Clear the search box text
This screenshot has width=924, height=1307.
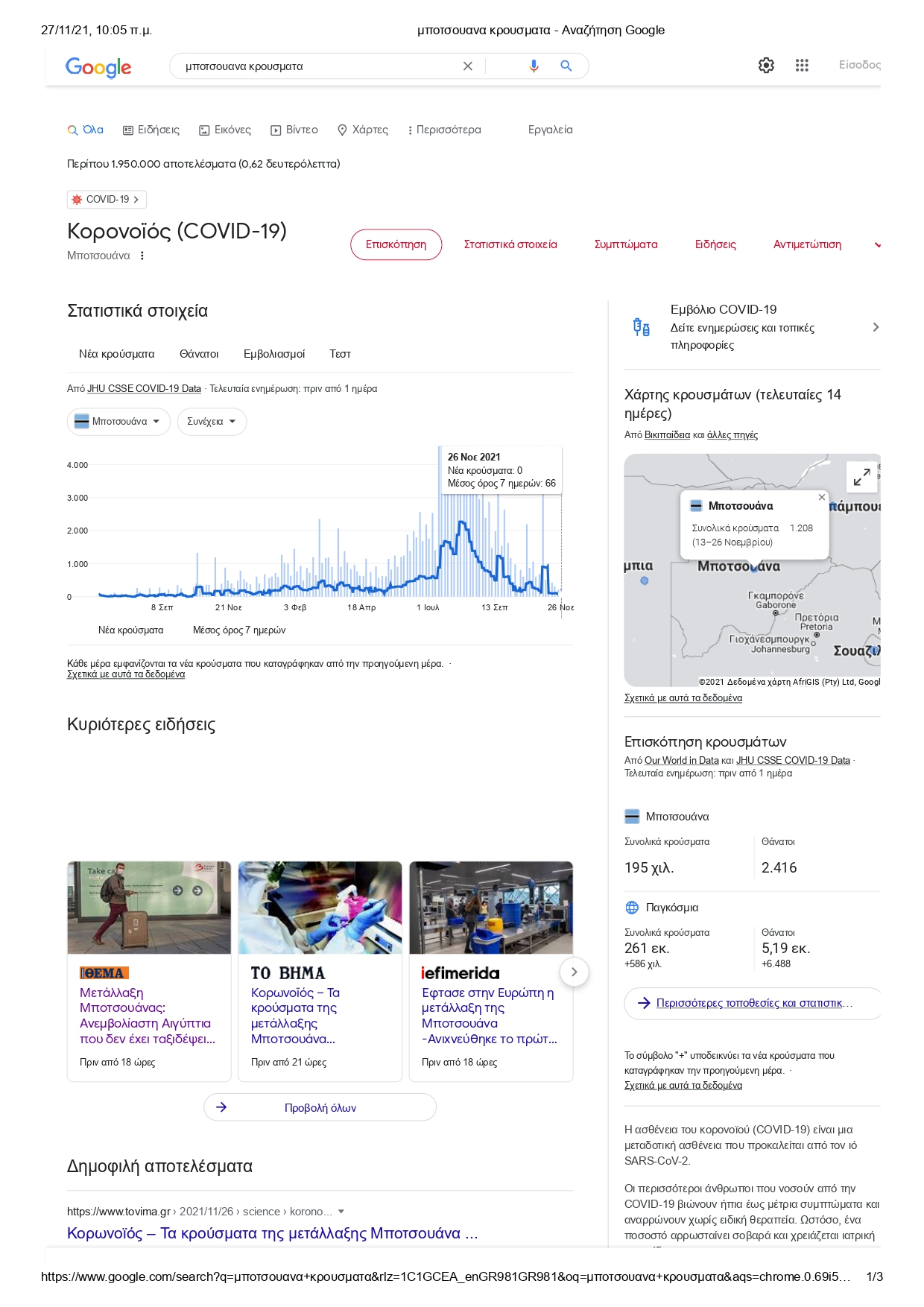click(x=467, y=66)
